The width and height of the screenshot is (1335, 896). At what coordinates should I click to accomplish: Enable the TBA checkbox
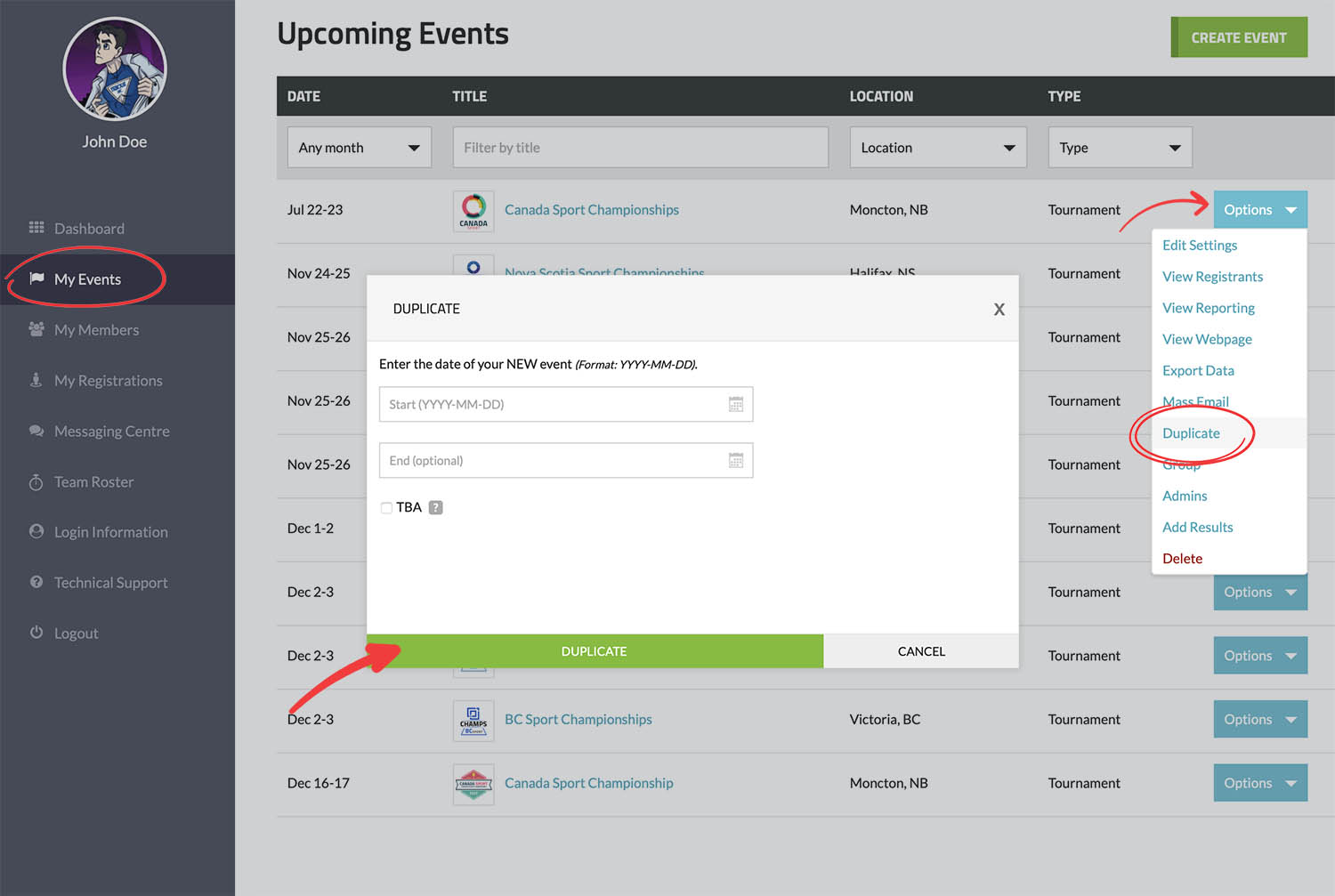coord(386,508)
